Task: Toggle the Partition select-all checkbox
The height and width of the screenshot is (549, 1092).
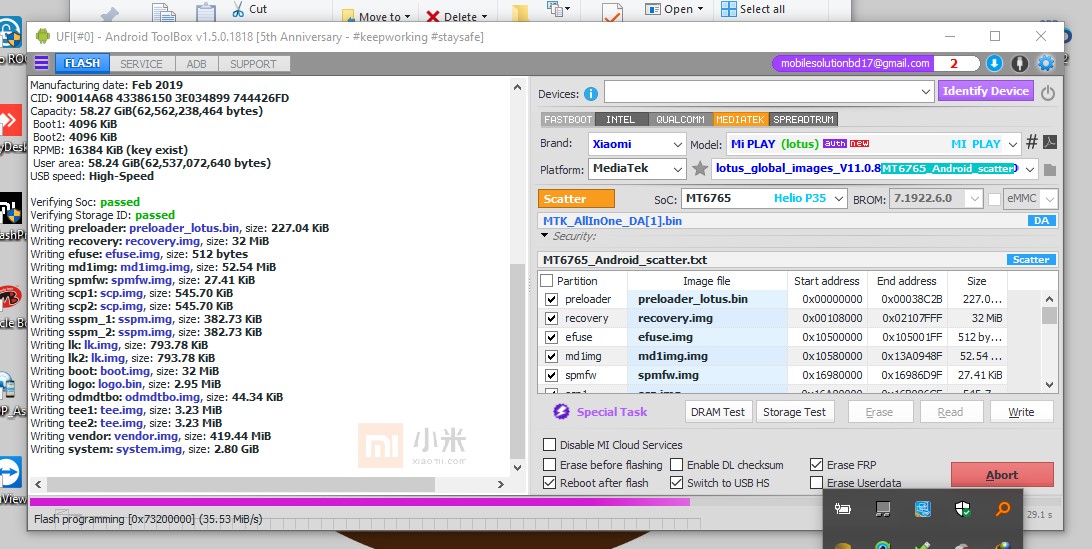Action: point(547,281)
